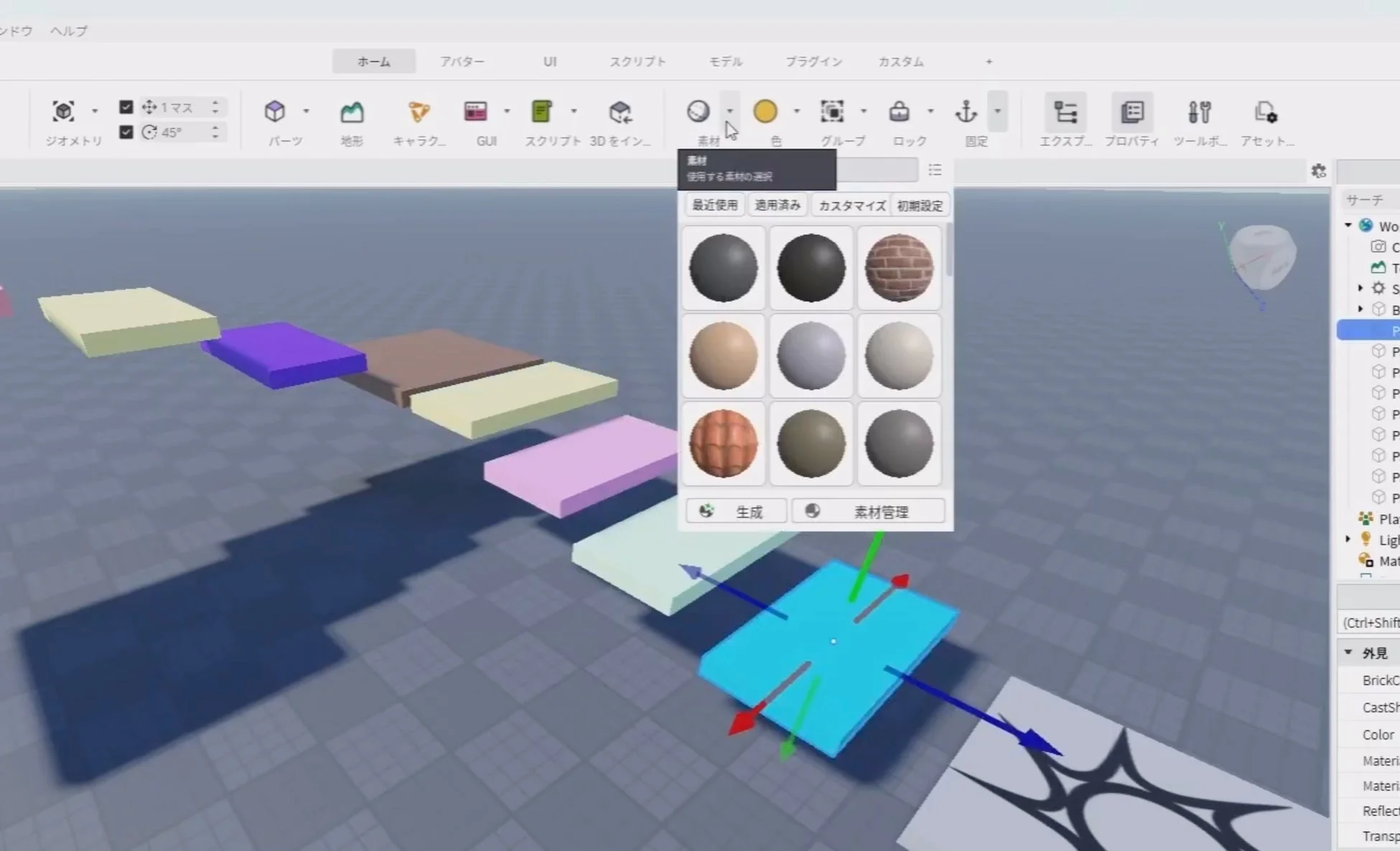Viewport: 1400px width, 851px height.
Task: Switch material picker to list view
Action: 934,170
